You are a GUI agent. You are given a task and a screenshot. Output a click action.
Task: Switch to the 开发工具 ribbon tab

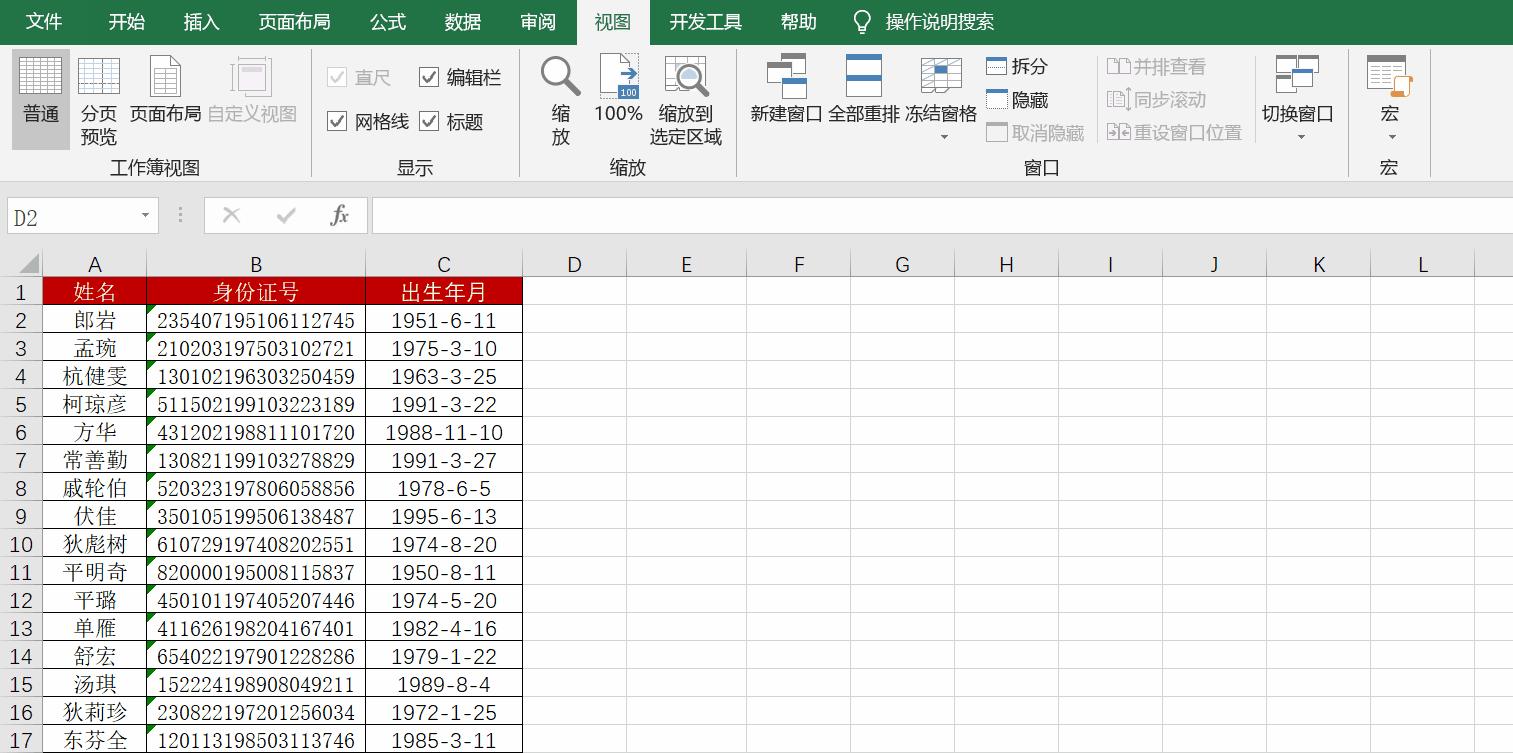pos(705,20)
